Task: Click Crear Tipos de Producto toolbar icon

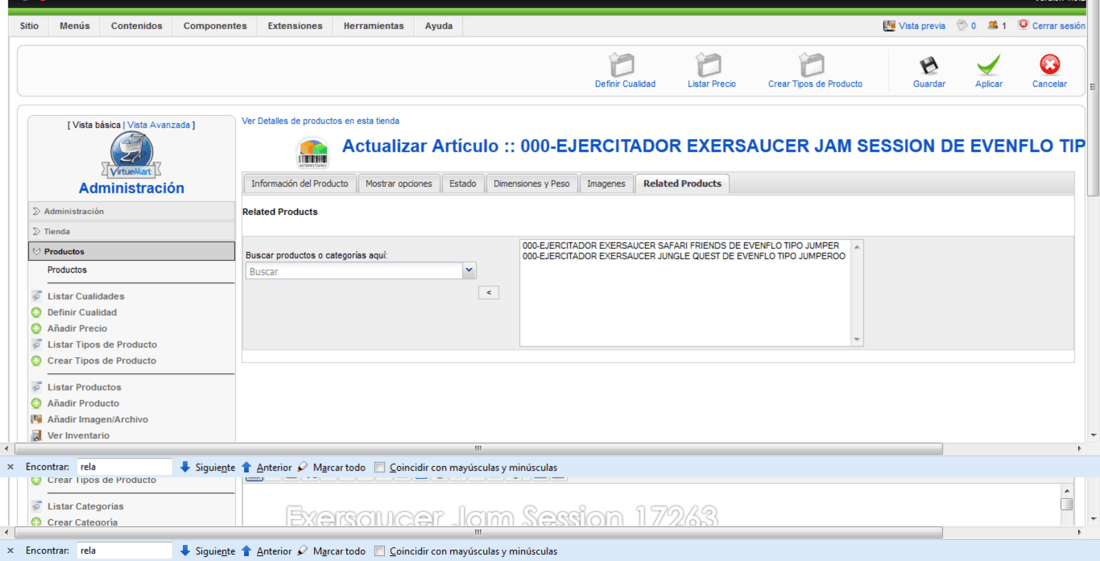Action: pos(812,65)
